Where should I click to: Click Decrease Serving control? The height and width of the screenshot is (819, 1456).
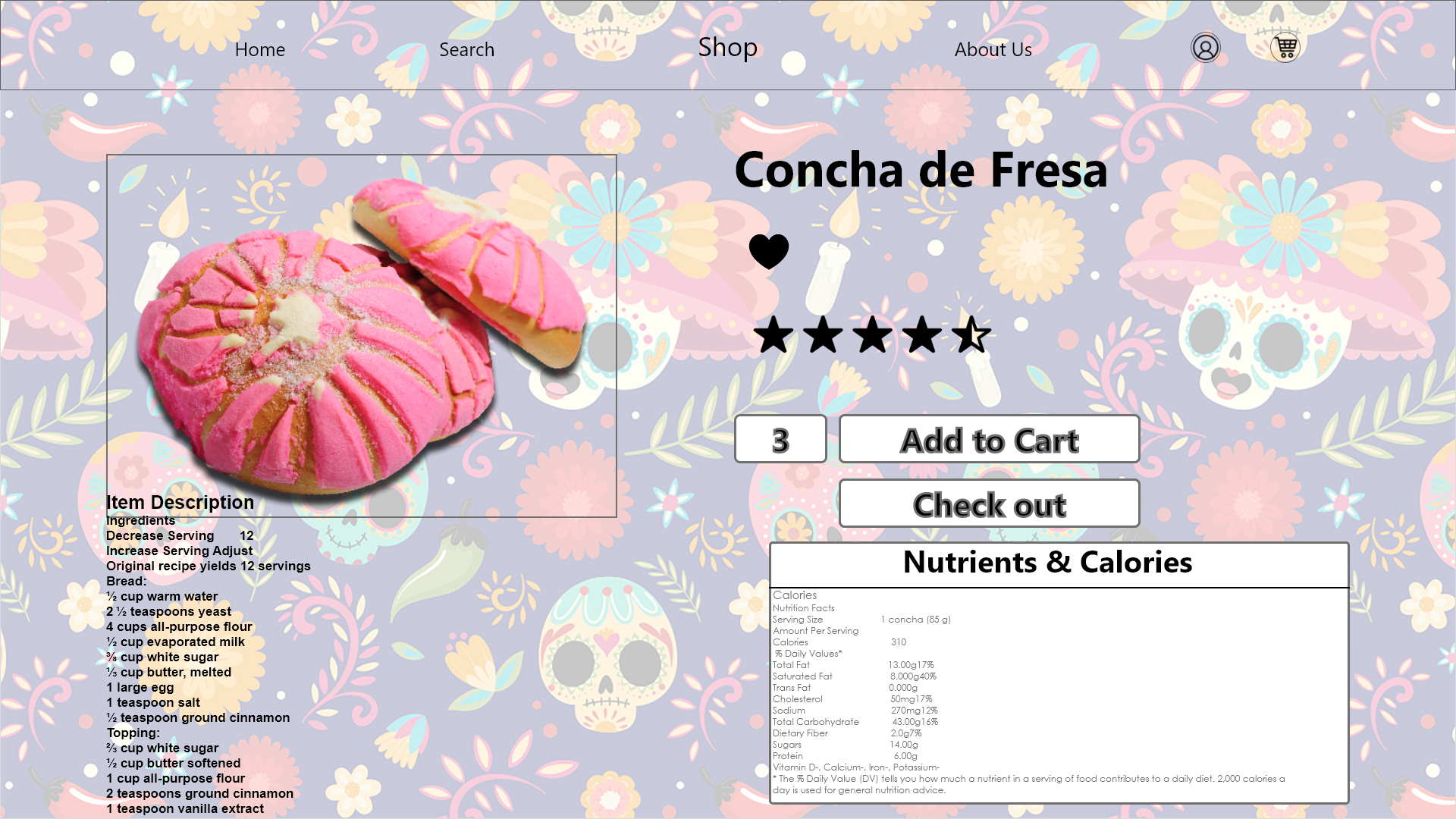(x=160, y=535)
